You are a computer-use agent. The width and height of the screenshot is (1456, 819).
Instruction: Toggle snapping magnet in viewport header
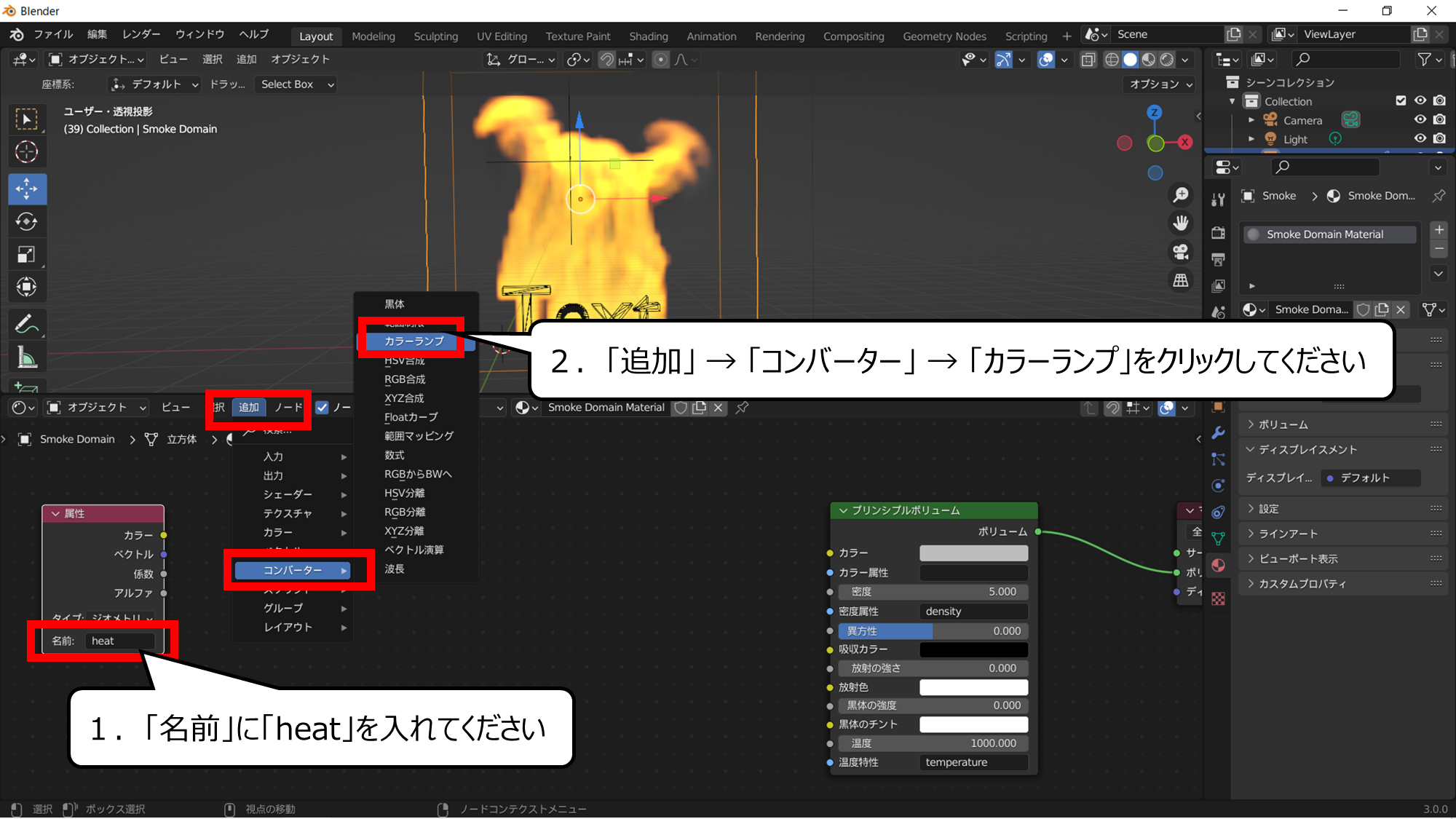(x=606, y=60)
